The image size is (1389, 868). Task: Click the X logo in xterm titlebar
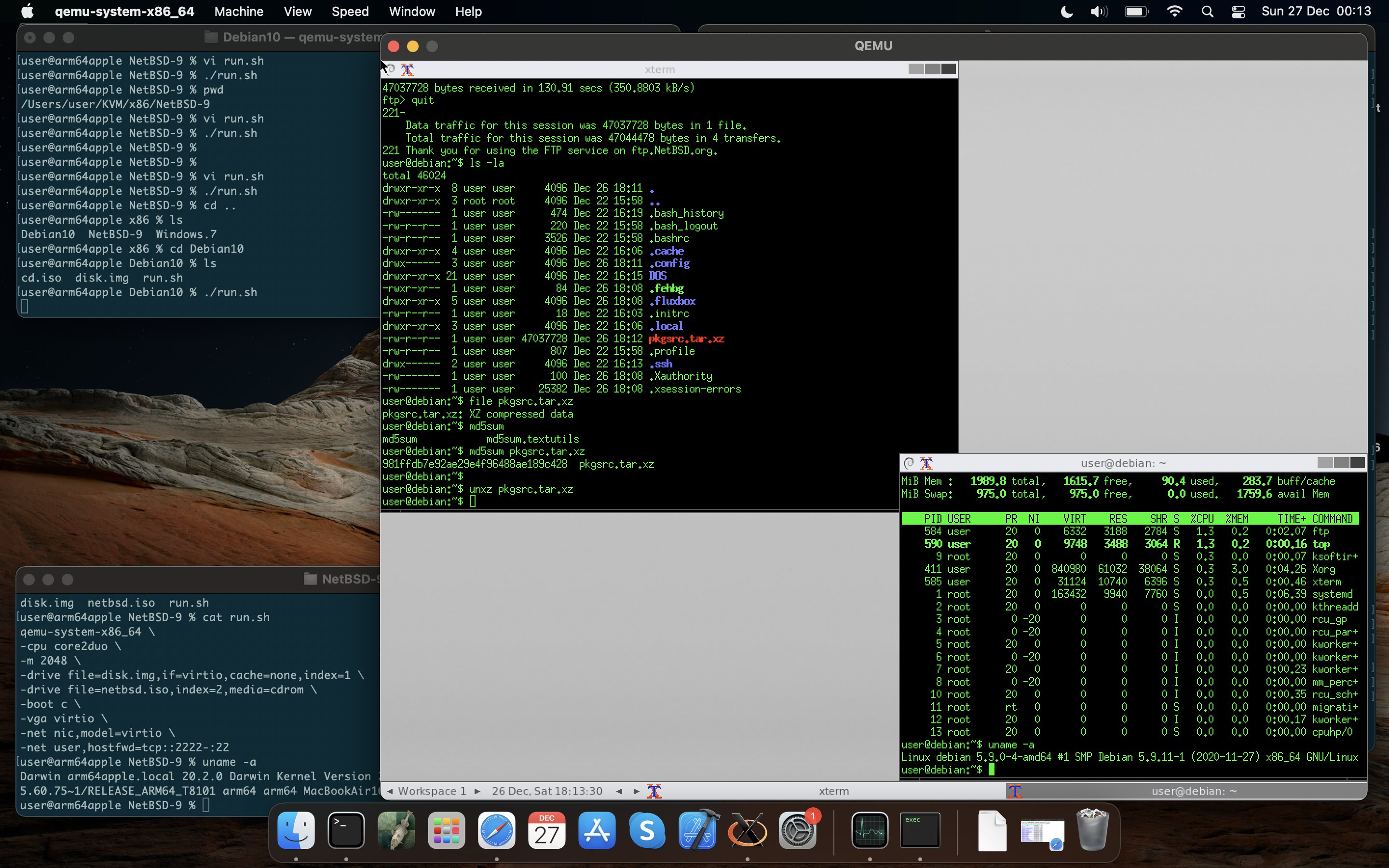(408, 69)
